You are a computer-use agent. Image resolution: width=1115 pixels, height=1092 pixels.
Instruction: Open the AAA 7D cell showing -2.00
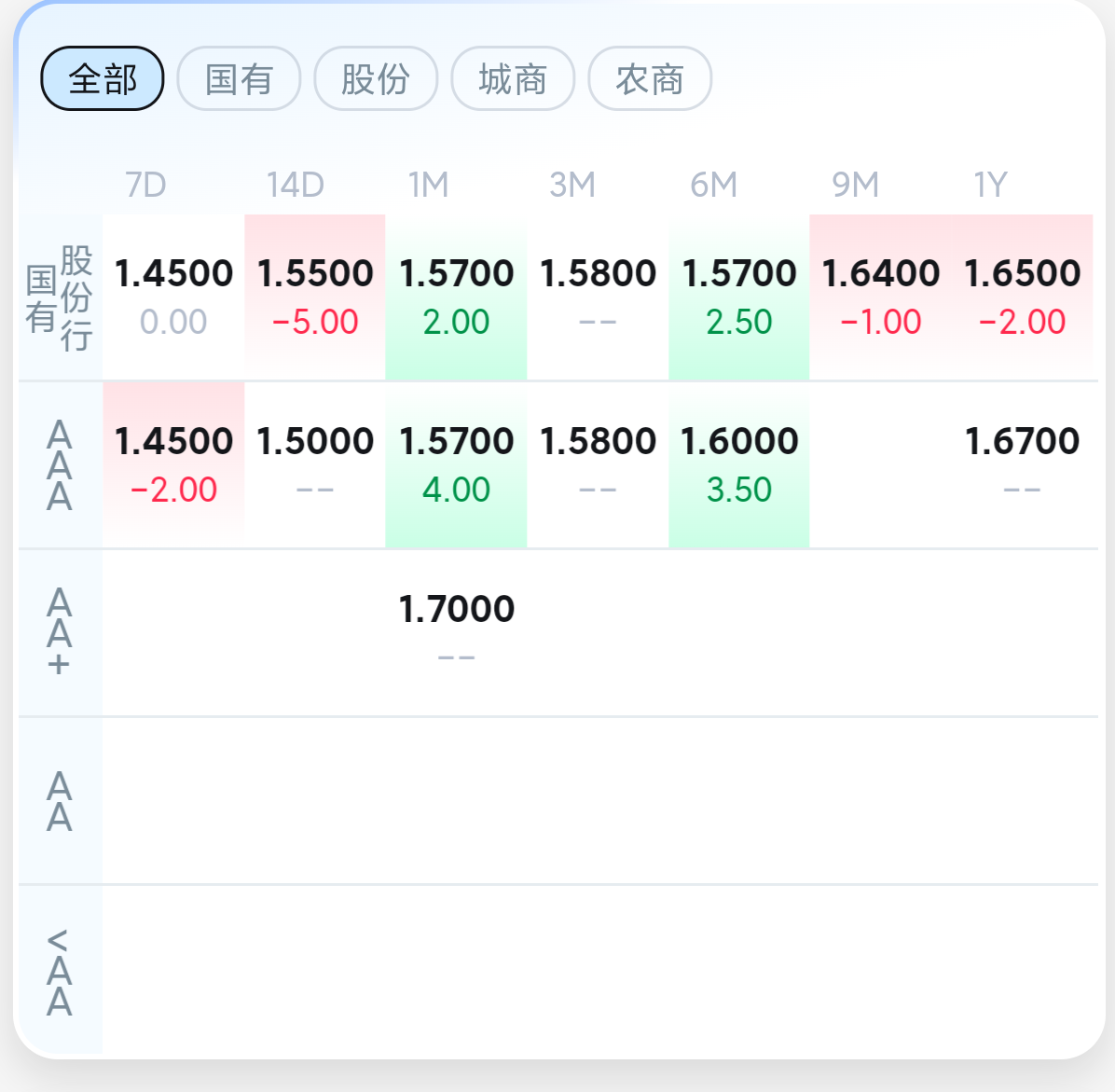tap(173, 465)
